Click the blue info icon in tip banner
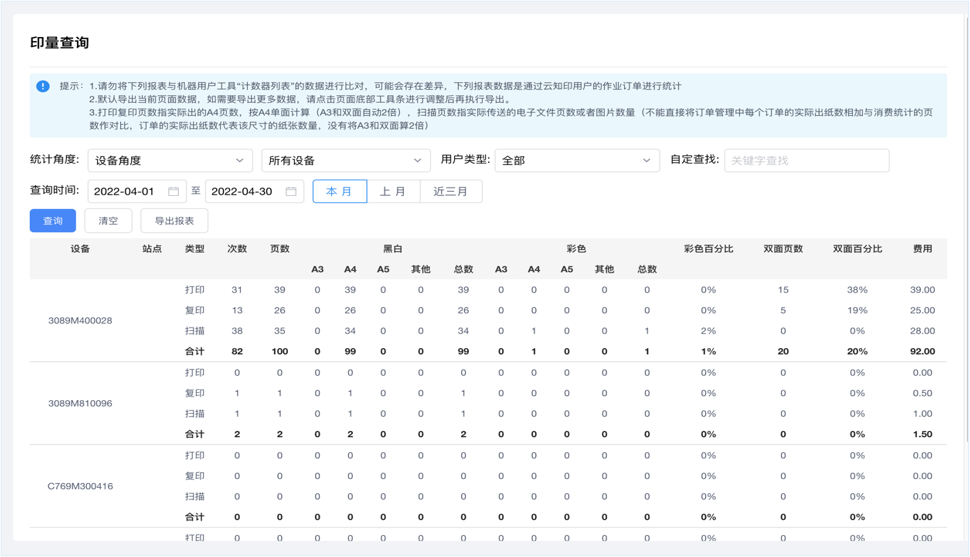This screenshot has height=557, width=970. [x=43, y=86]
